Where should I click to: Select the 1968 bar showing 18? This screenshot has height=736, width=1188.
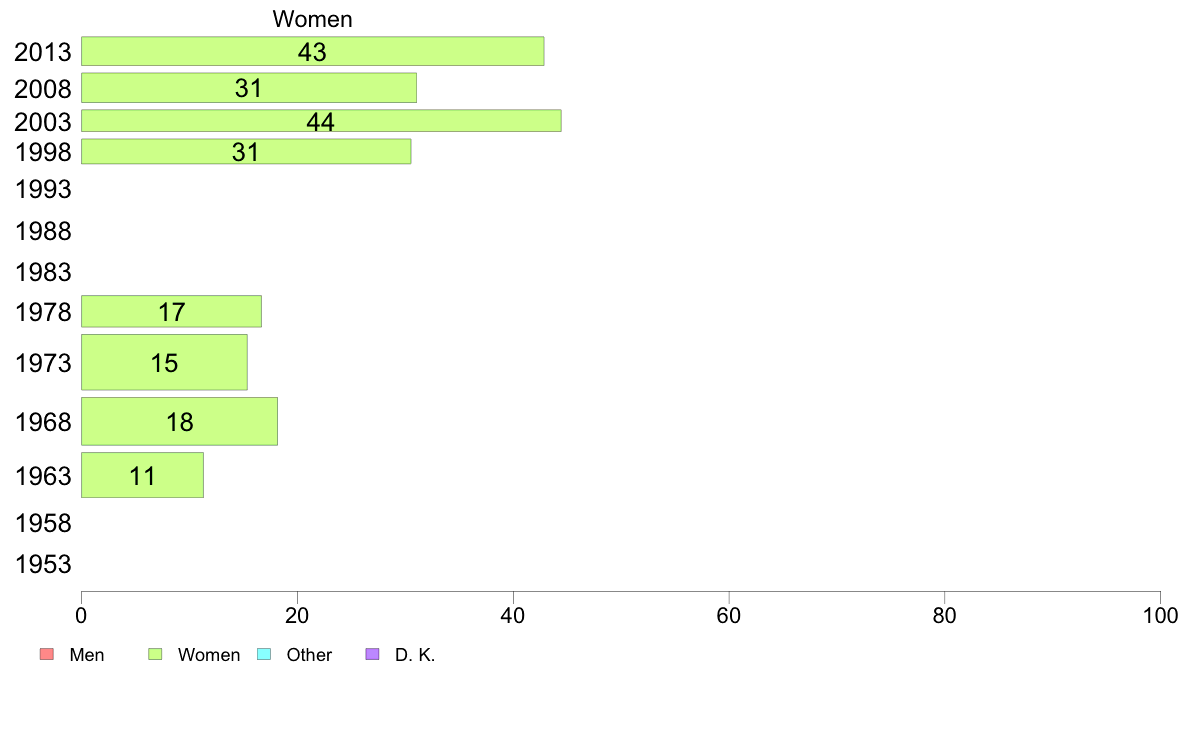pyautogui.click(x=179, y=421)
